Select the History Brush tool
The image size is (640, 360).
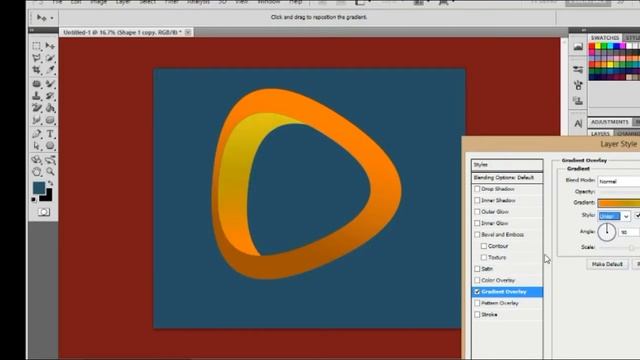coord(50,96)
